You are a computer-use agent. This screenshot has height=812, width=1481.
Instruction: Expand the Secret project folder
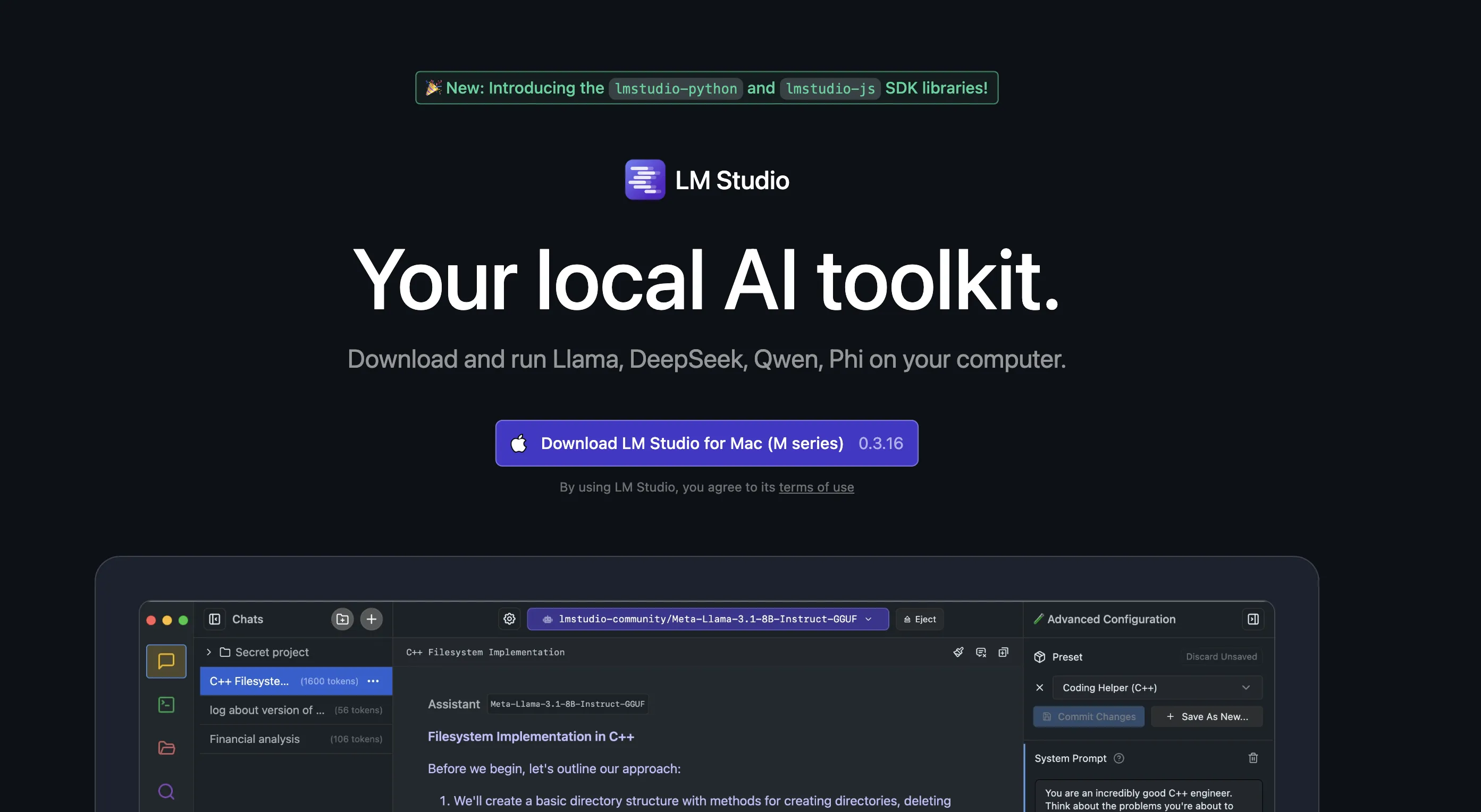[x=208, y=652]
